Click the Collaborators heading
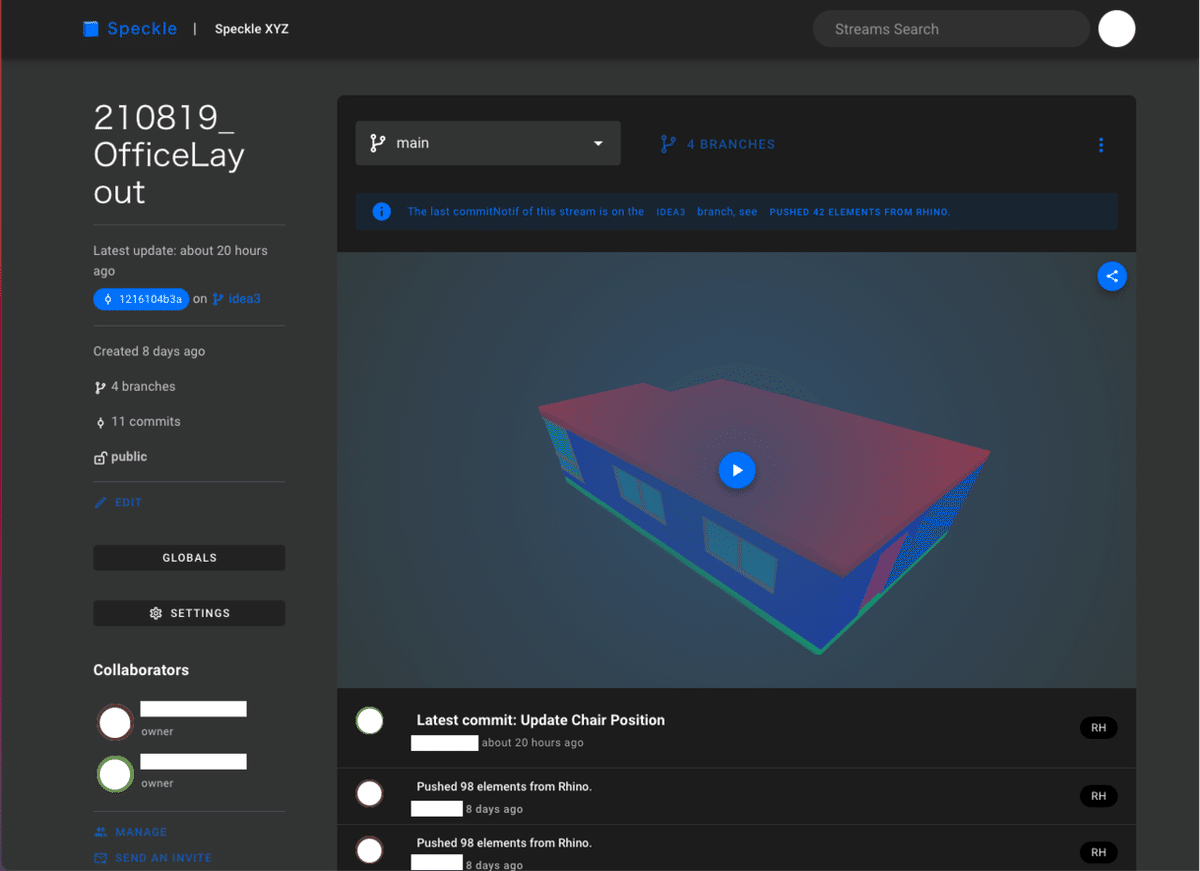Viewport: 1200px width, 871px height. coord(141,670)
